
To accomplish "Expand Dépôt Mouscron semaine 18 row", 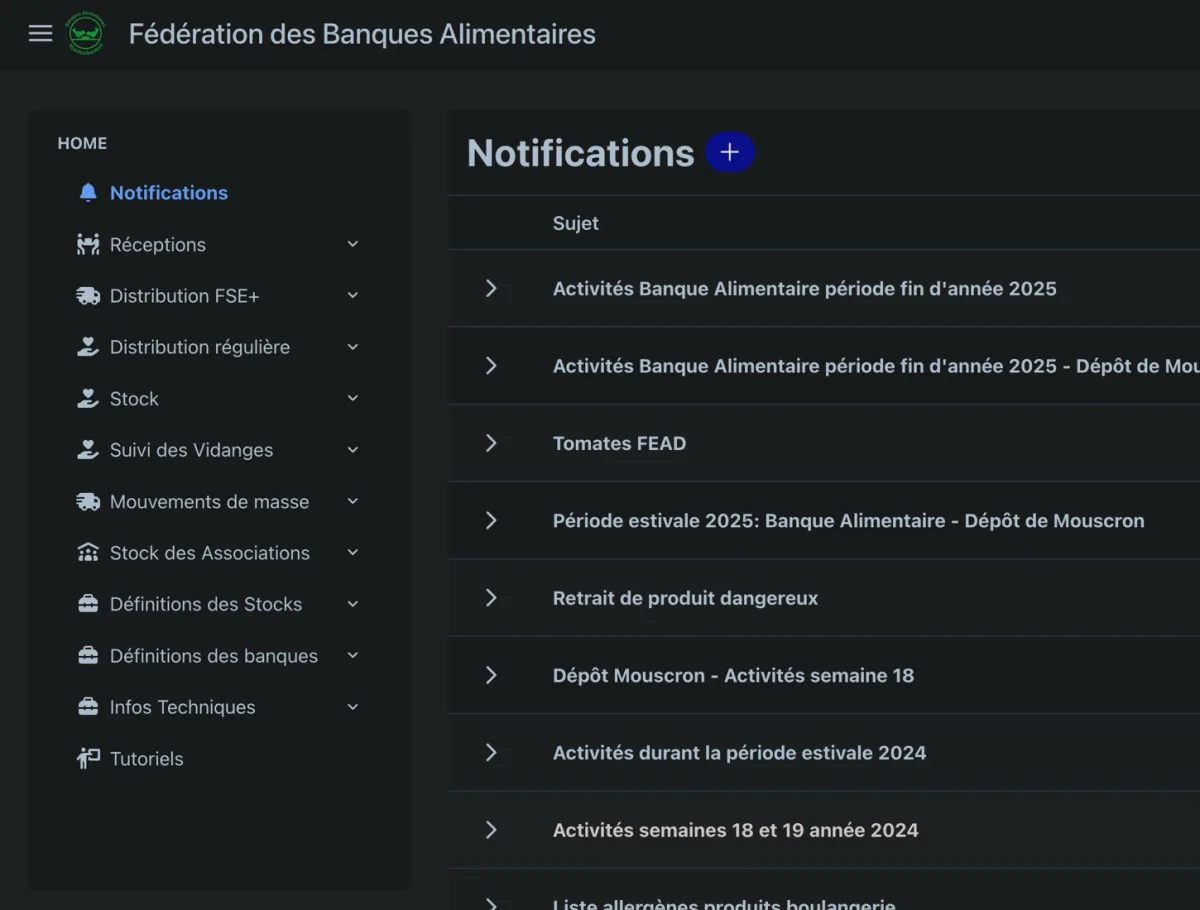I will [491, 675].
